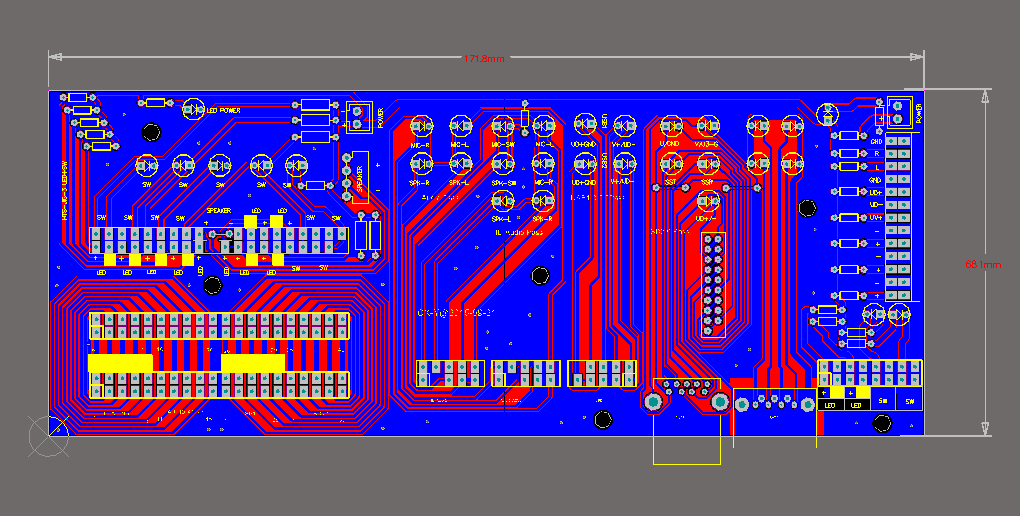The image size is (1020, 516).
Task: Click the faint date text in board center
Action: (x=456, y=313)
